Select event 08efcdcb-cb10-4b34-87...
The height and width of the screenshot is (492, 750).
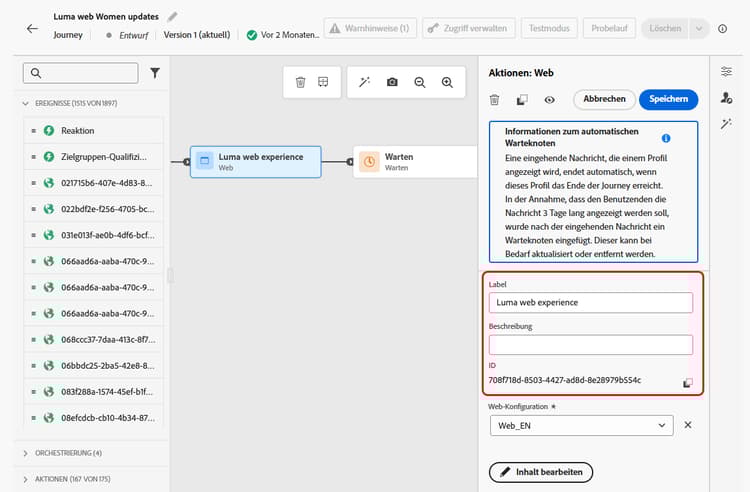[93, 417]
